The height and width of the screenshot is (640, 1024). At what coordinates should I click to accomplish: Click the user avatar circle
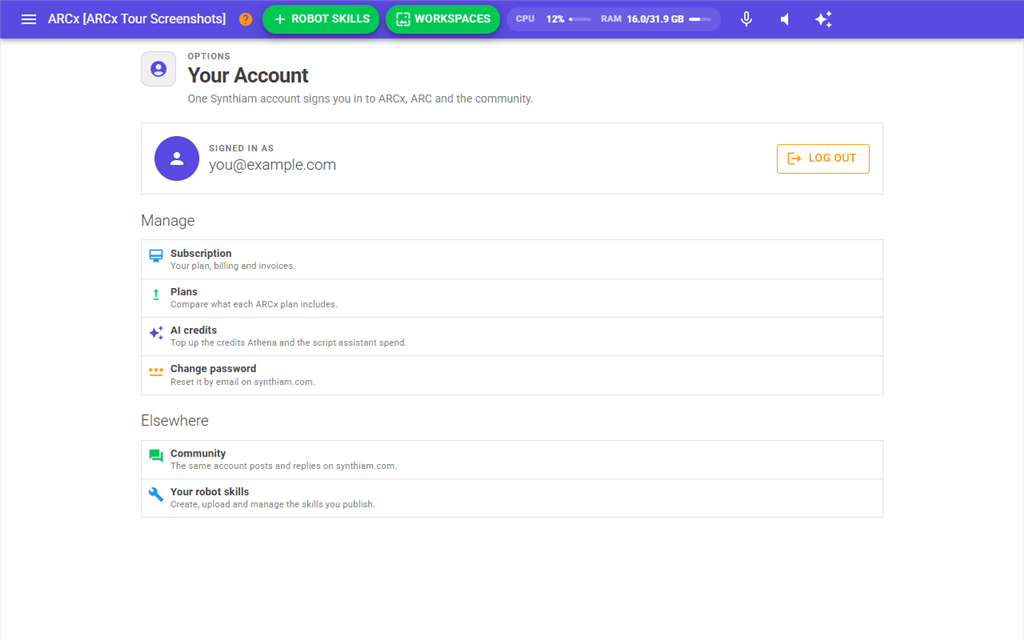pos(176,159)
